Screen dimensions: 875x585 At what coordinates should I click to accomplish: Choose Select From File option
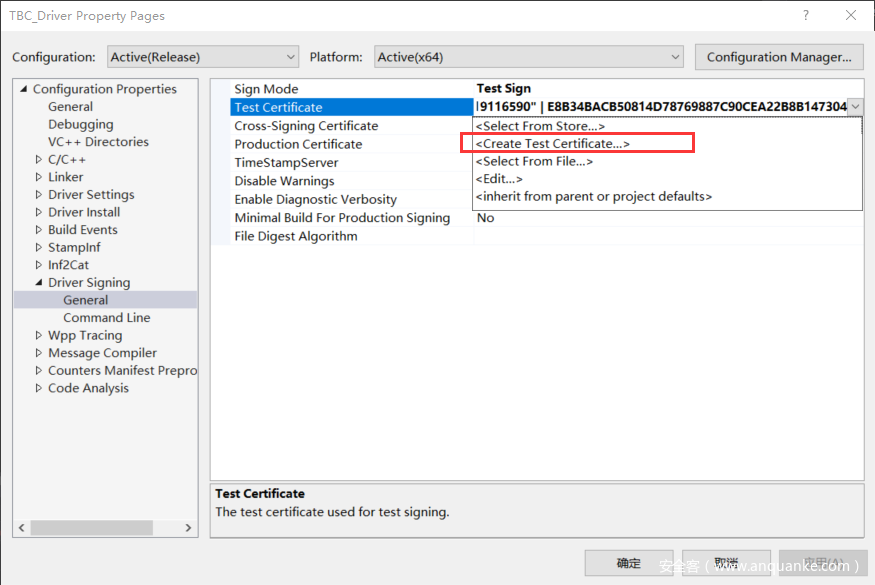[x=534, y=161]
